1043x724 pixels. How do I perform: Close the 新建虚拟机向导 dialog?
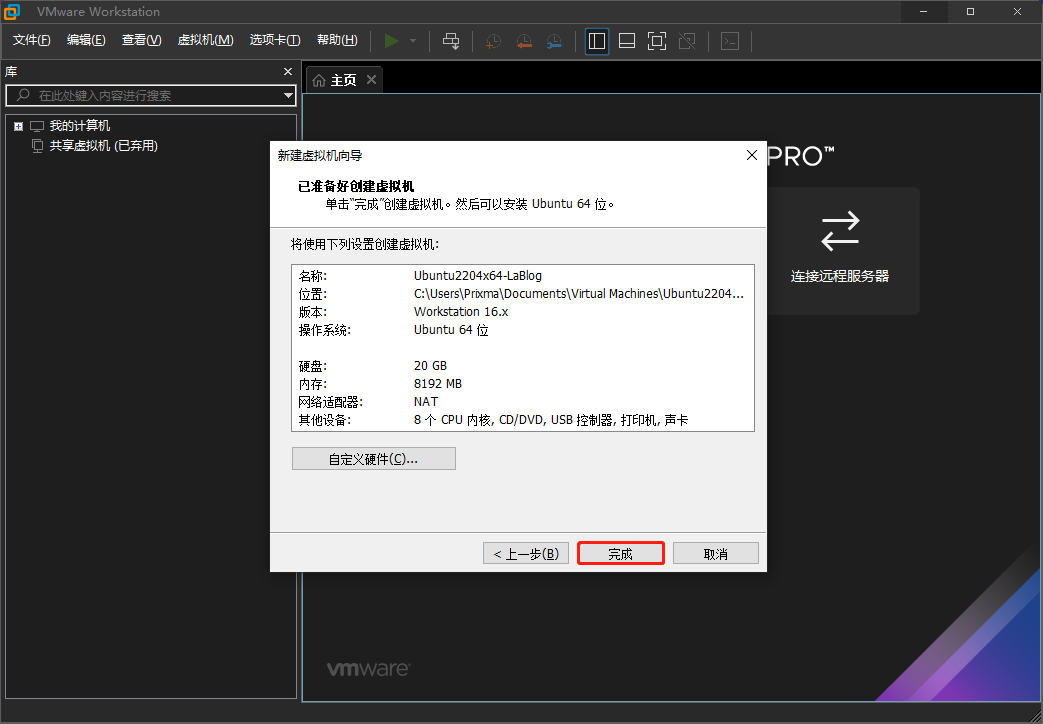pos(752,155)
